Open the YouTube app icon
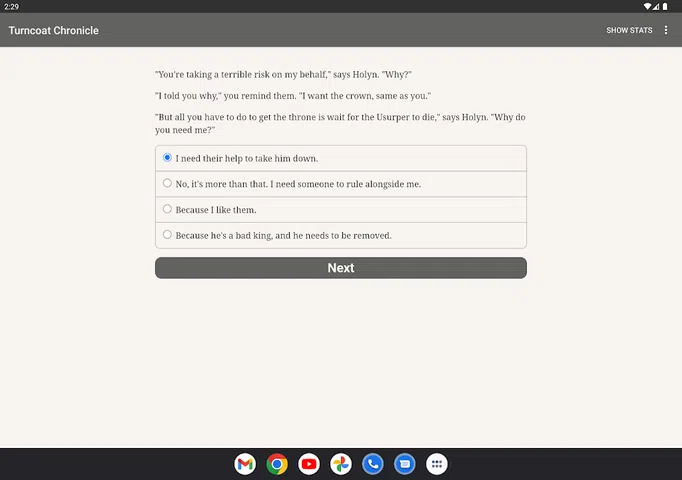This screenshot has width=682, height=480. 309,464
